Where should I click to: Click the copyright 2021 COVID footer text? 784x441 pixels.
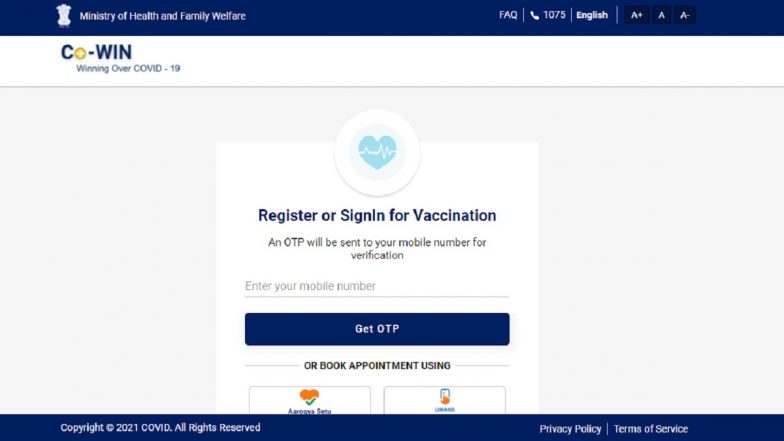tap(160, 428)
